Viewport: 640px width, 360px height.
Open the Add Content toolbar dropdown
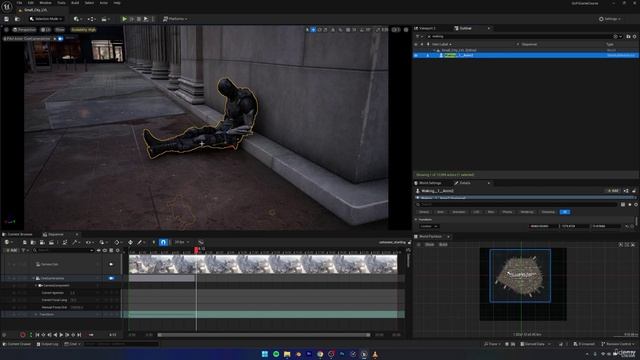tap(77, 19)
